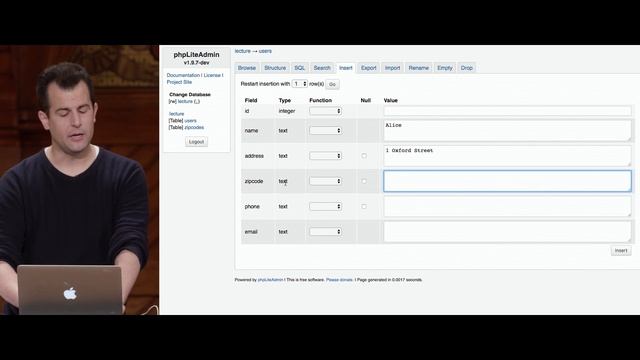The image size is (640, 360).
Task: Open the Import tab
Action: tap(392, 68)
